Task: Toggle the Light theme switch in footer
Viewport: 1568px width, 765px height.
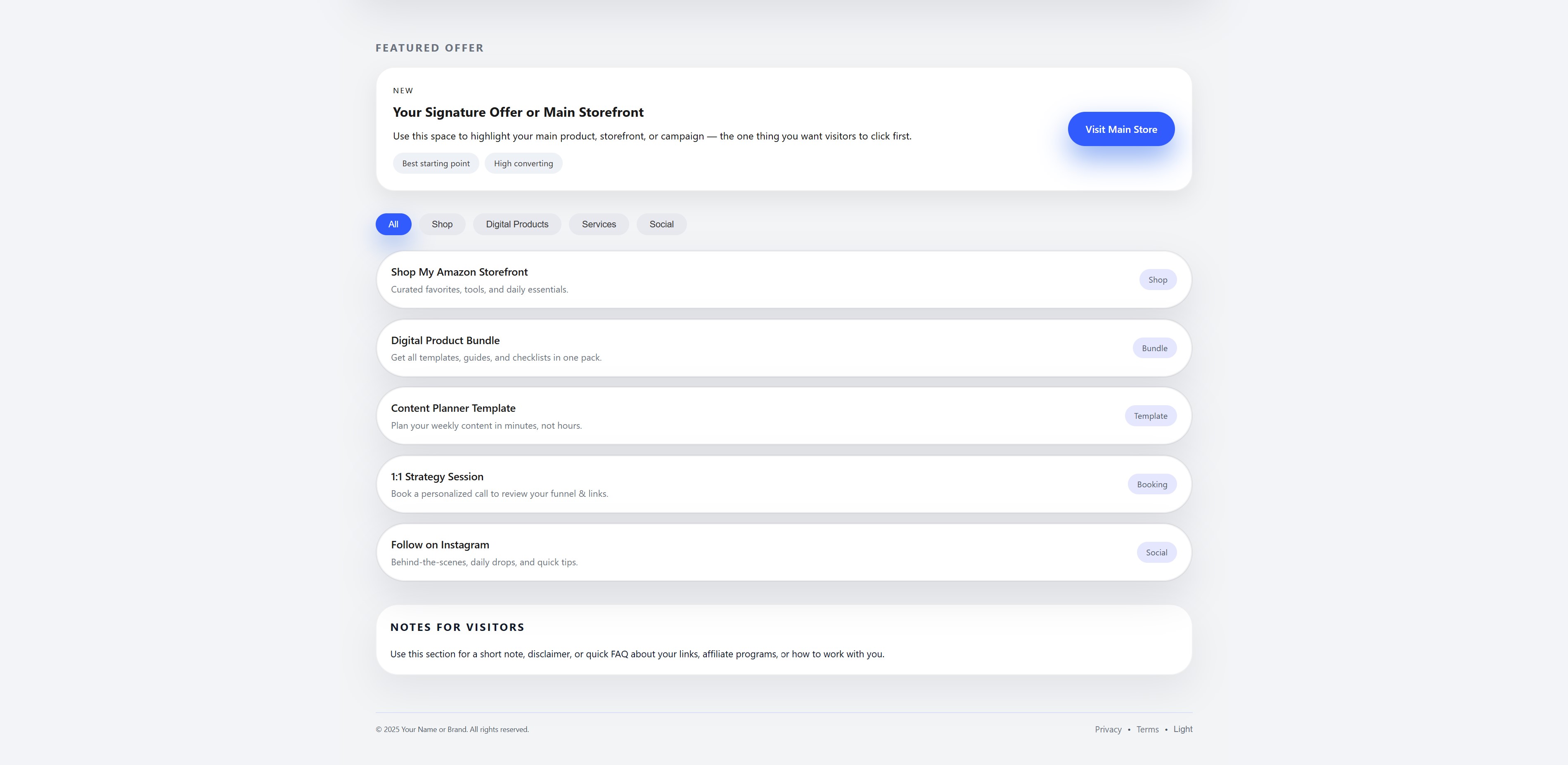Action: coord(1183,729)
